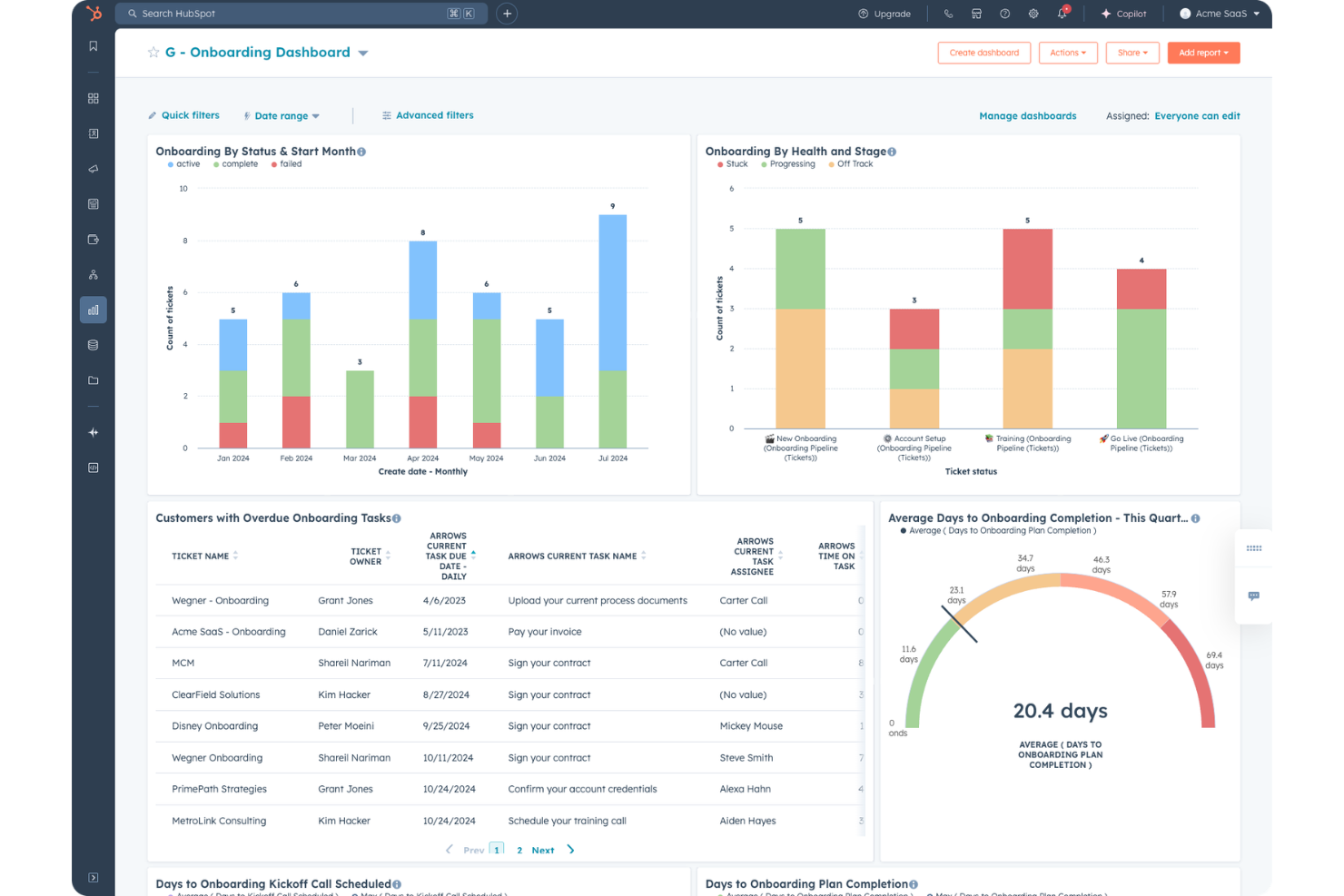
Task: Click info icon next to Onboarding By Health
Action: [892, 152]
